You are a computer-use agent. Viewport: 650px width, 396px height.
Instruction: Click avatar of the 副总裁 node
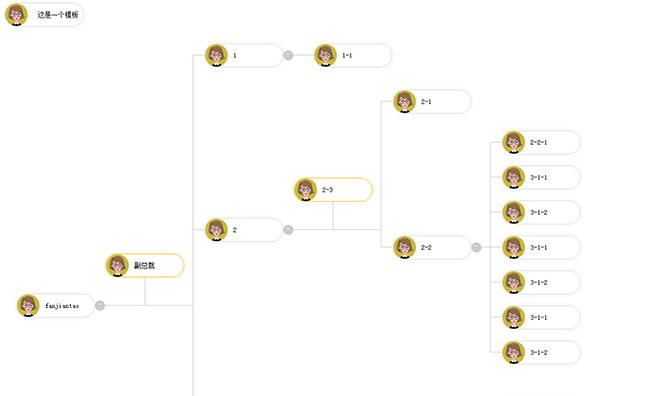117,265
